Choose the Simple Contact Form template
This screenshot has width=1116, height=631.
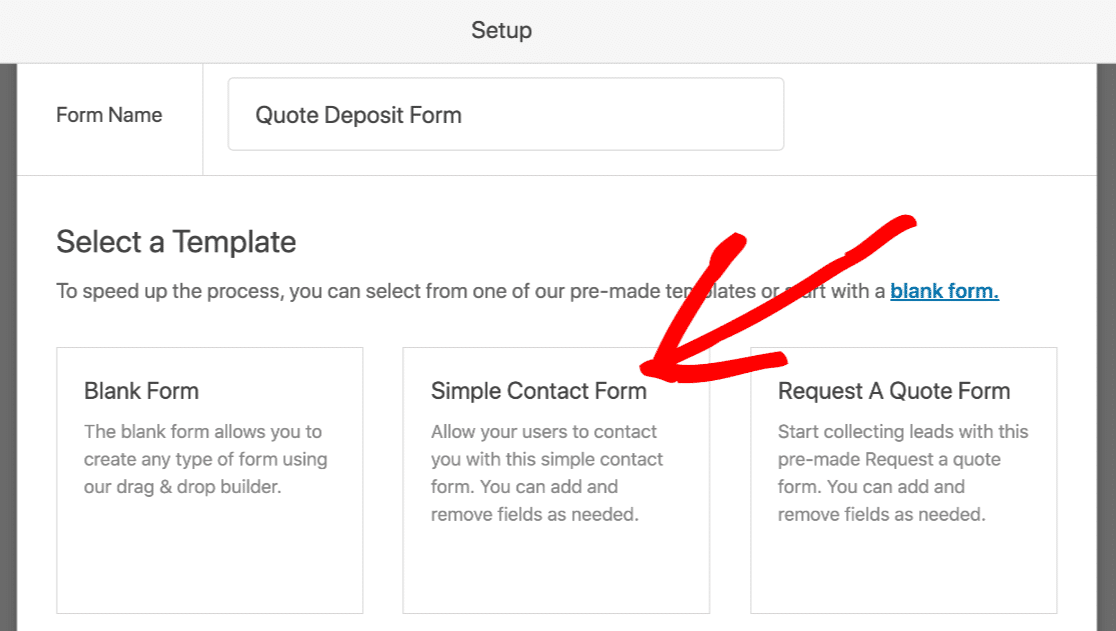point(556,480)
